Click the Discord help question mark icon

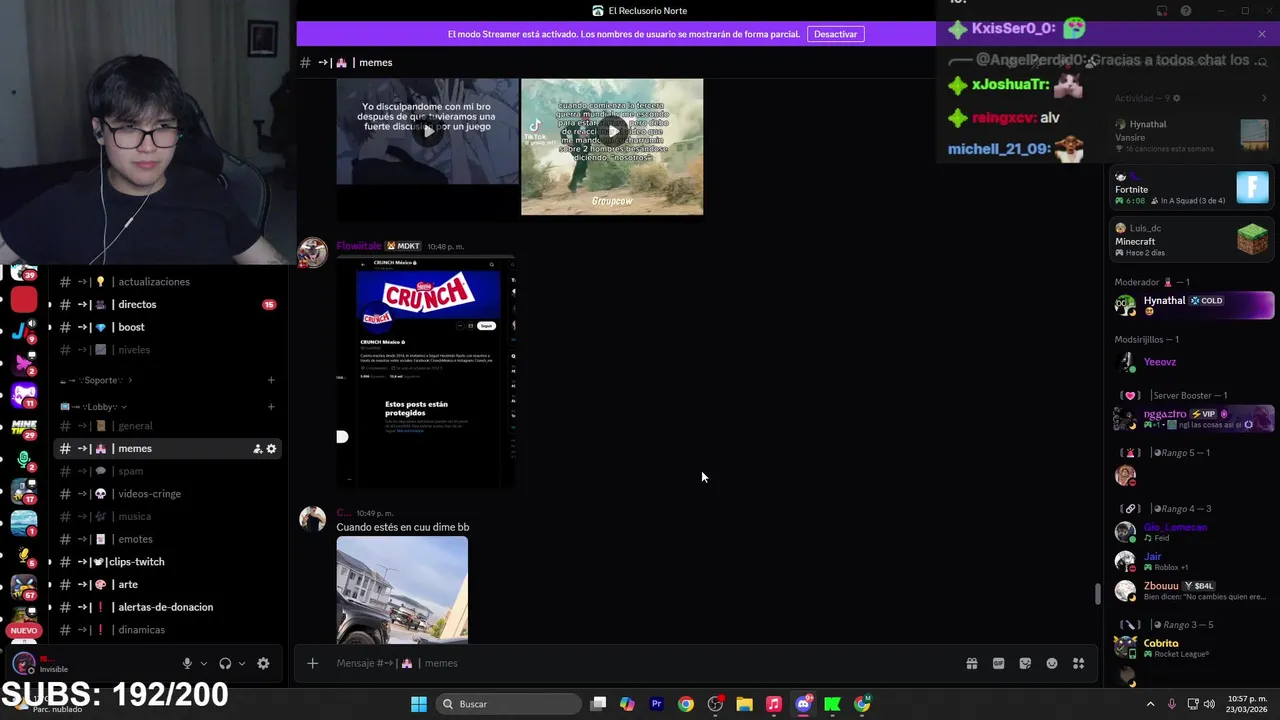pos(1186,11)
